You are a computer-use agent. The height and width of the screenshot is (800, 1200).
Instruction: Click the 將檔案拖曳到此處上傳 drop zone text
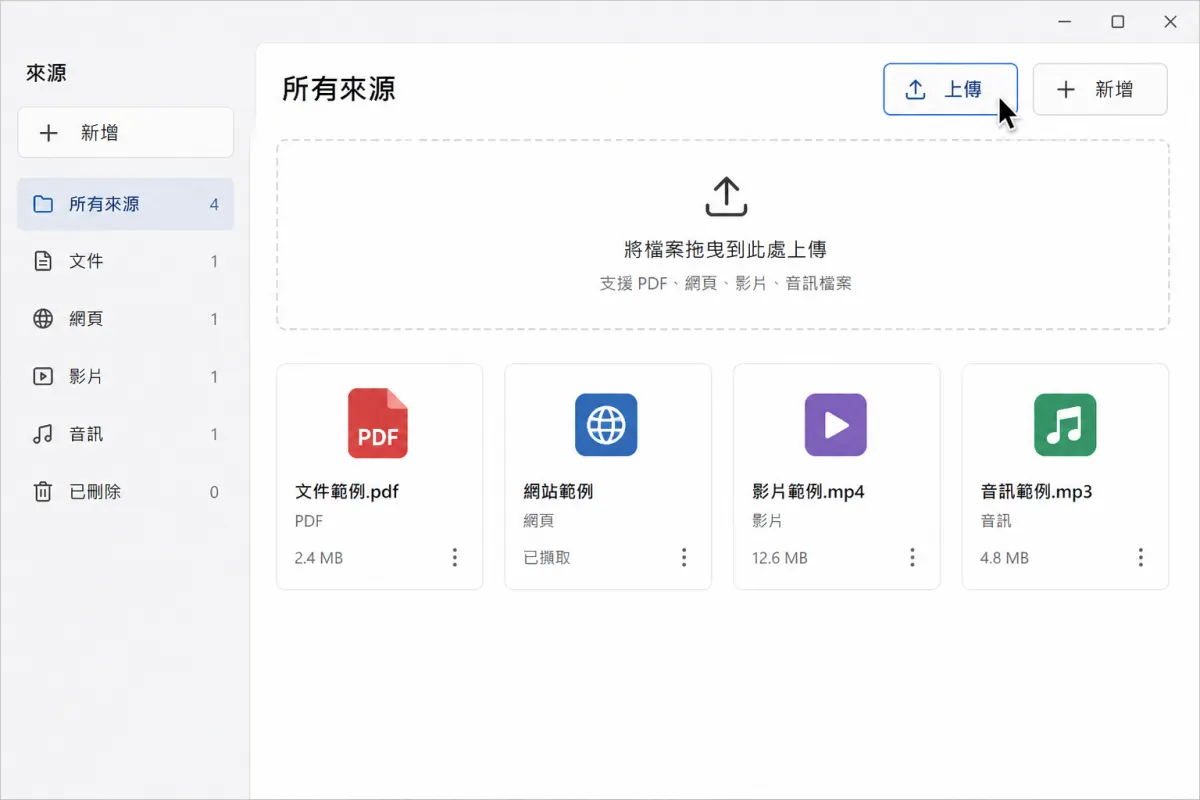click(x=725, y=250)
